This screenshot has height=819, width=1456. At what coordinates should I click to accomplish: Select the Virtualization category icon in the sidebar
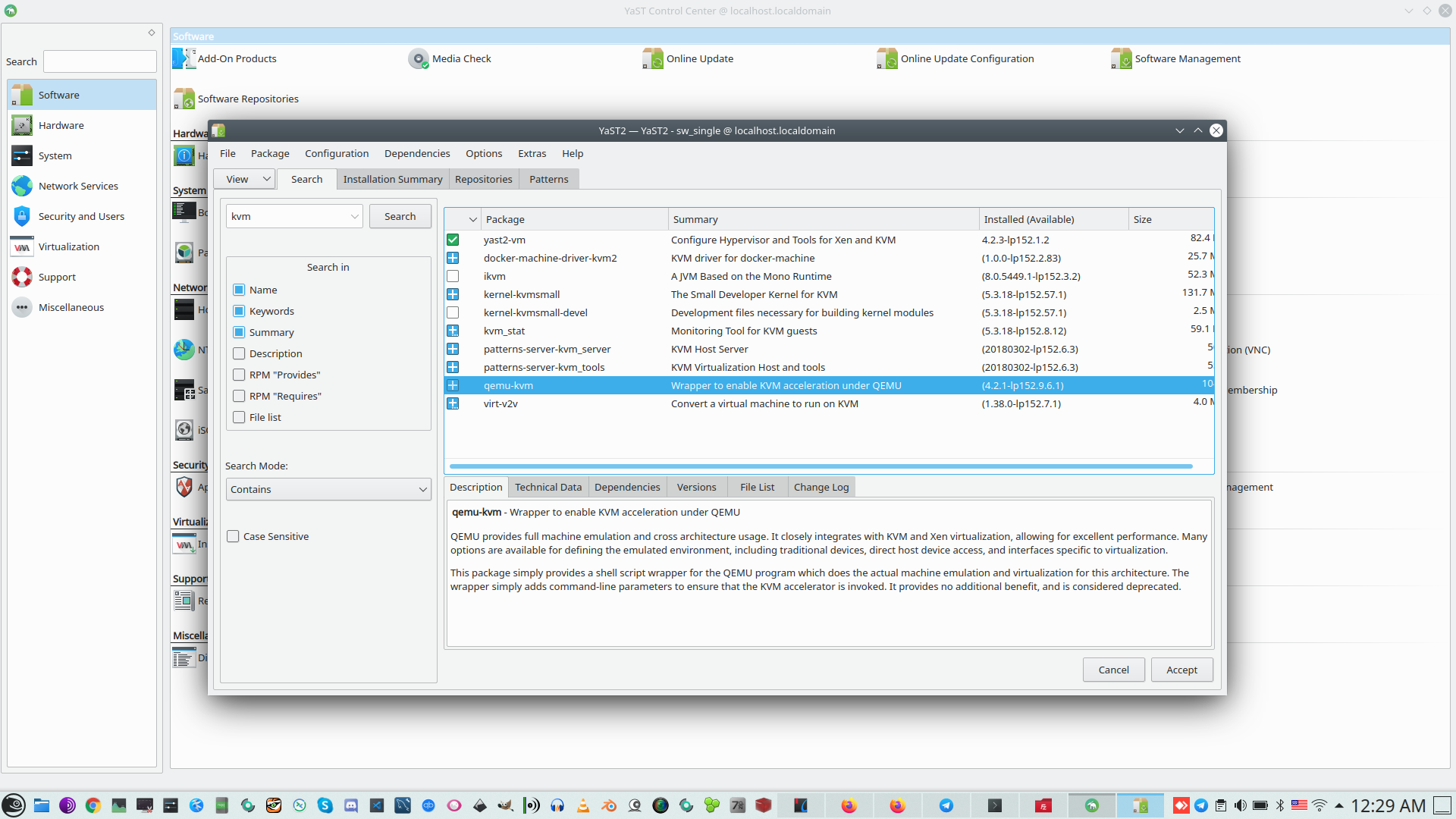pyautogui.click(x=22, y=246)
